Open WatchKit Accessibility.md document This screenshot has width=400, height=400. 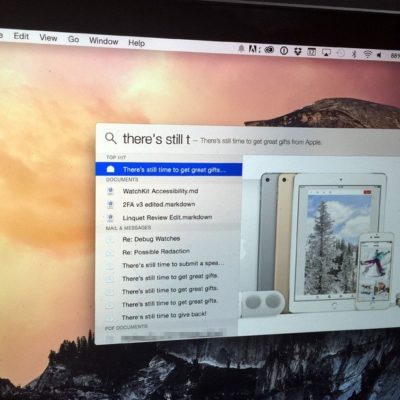pyautogui.click(x=160, y=191)
